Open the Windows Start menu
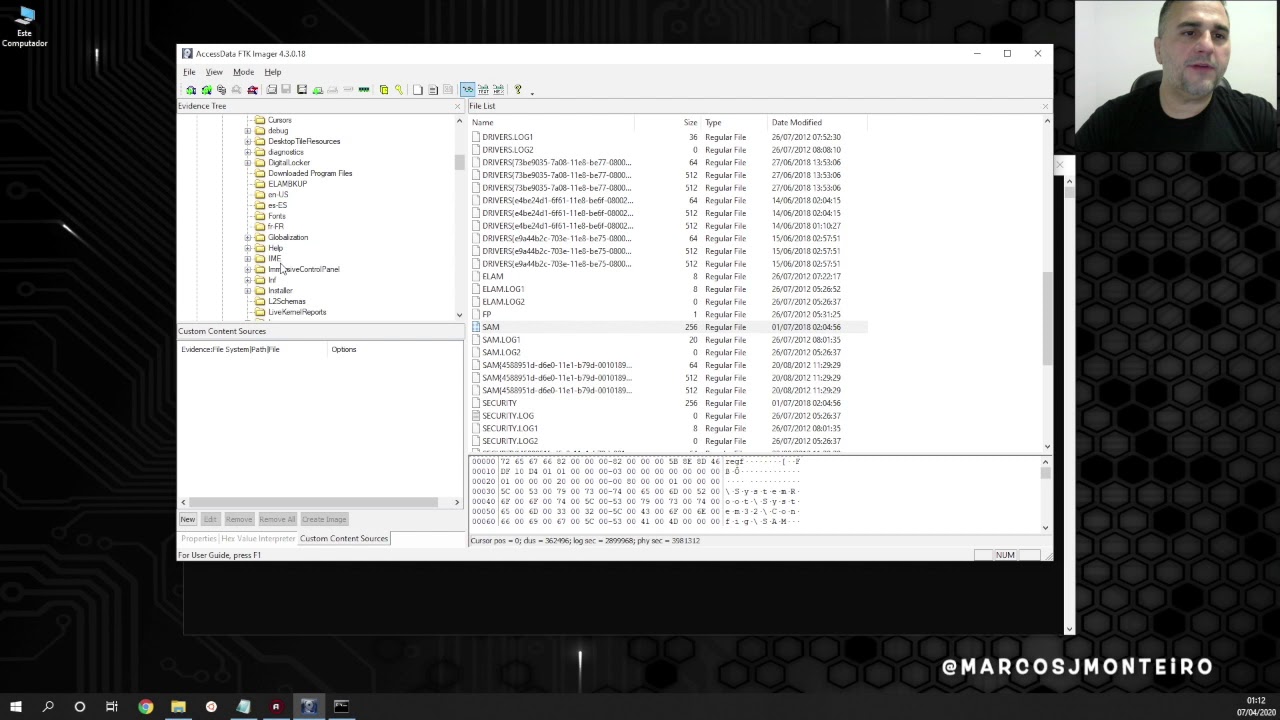Viewport: 1280px width, 720px height. (16, 707)
